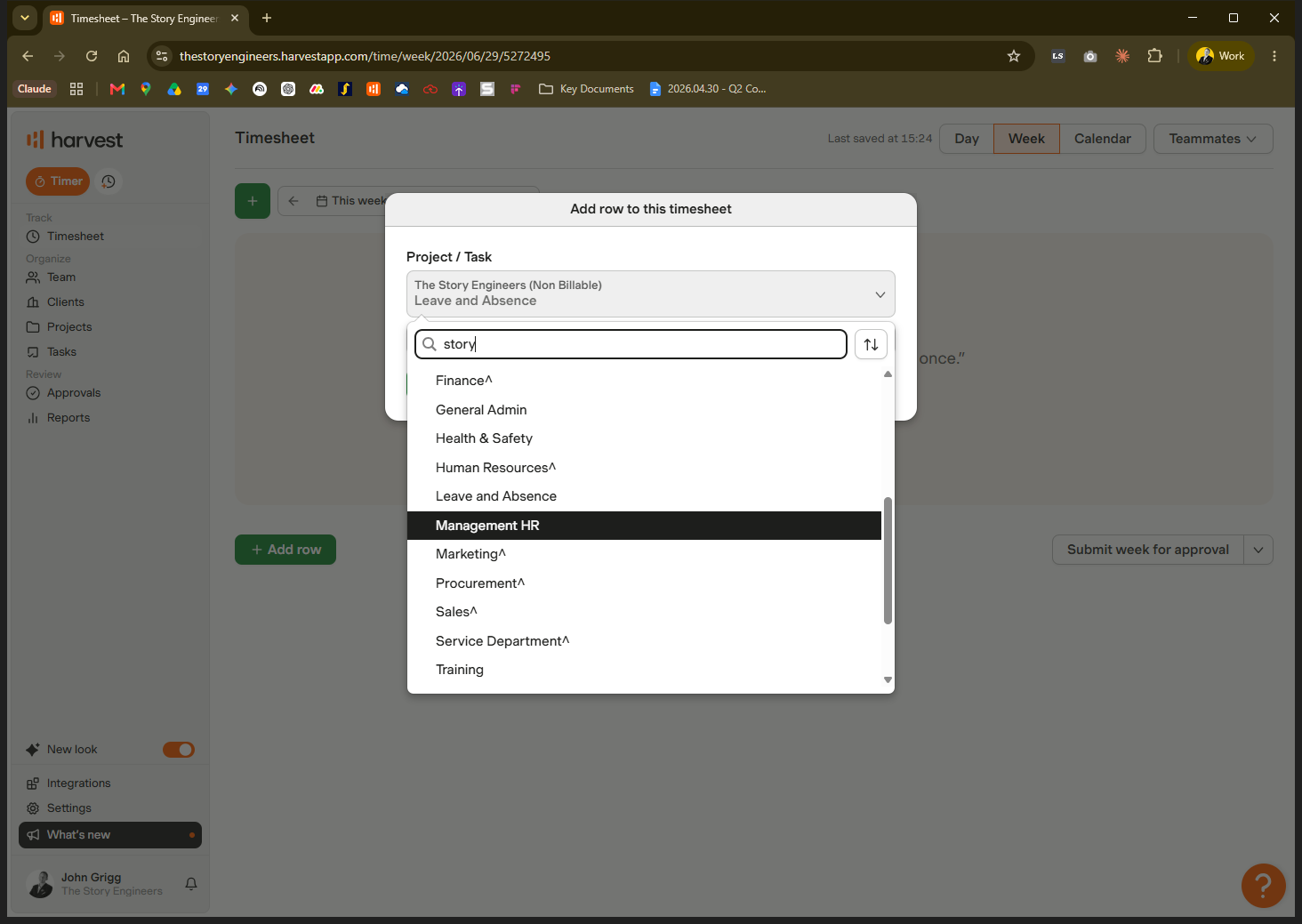Open Projects in sidebar
The image size is (1302, 924).
click(68, 327)
